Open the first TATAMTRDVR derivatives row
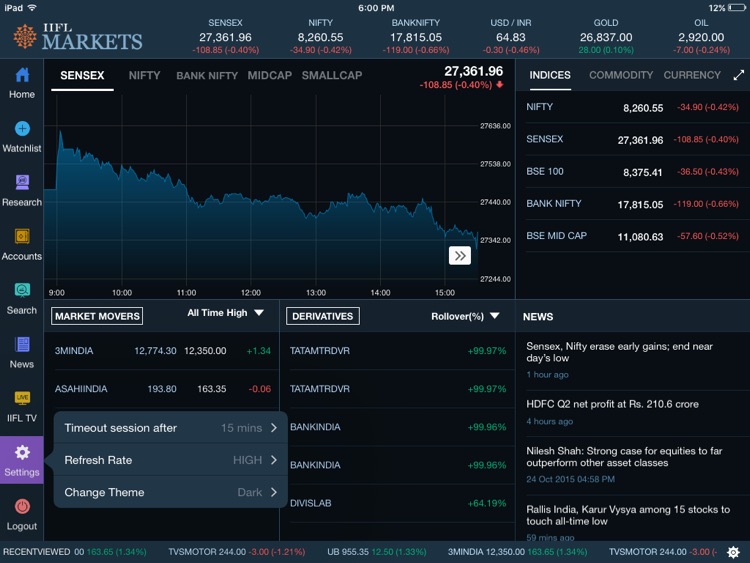750x563 pixels. pyautogui.click(x=398, y=351)
